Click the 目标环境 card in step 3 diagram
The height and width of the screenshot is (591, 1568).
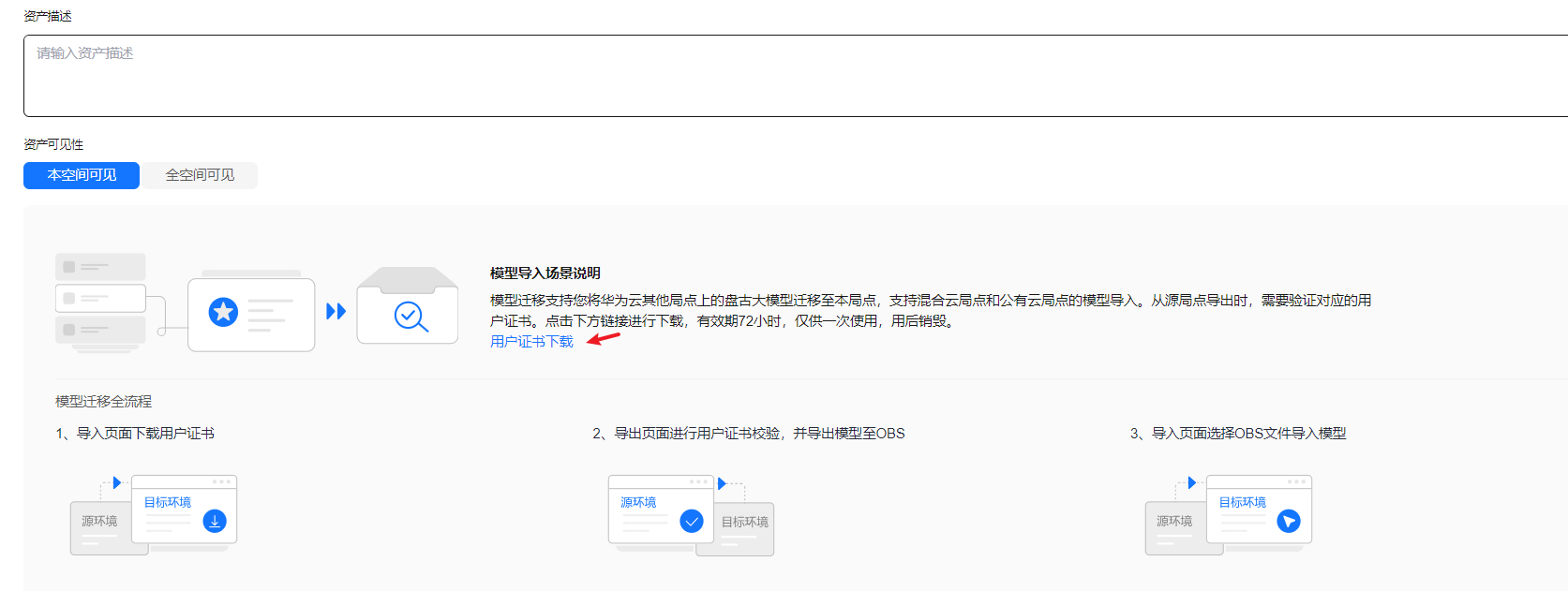[x=1259, y=509]
